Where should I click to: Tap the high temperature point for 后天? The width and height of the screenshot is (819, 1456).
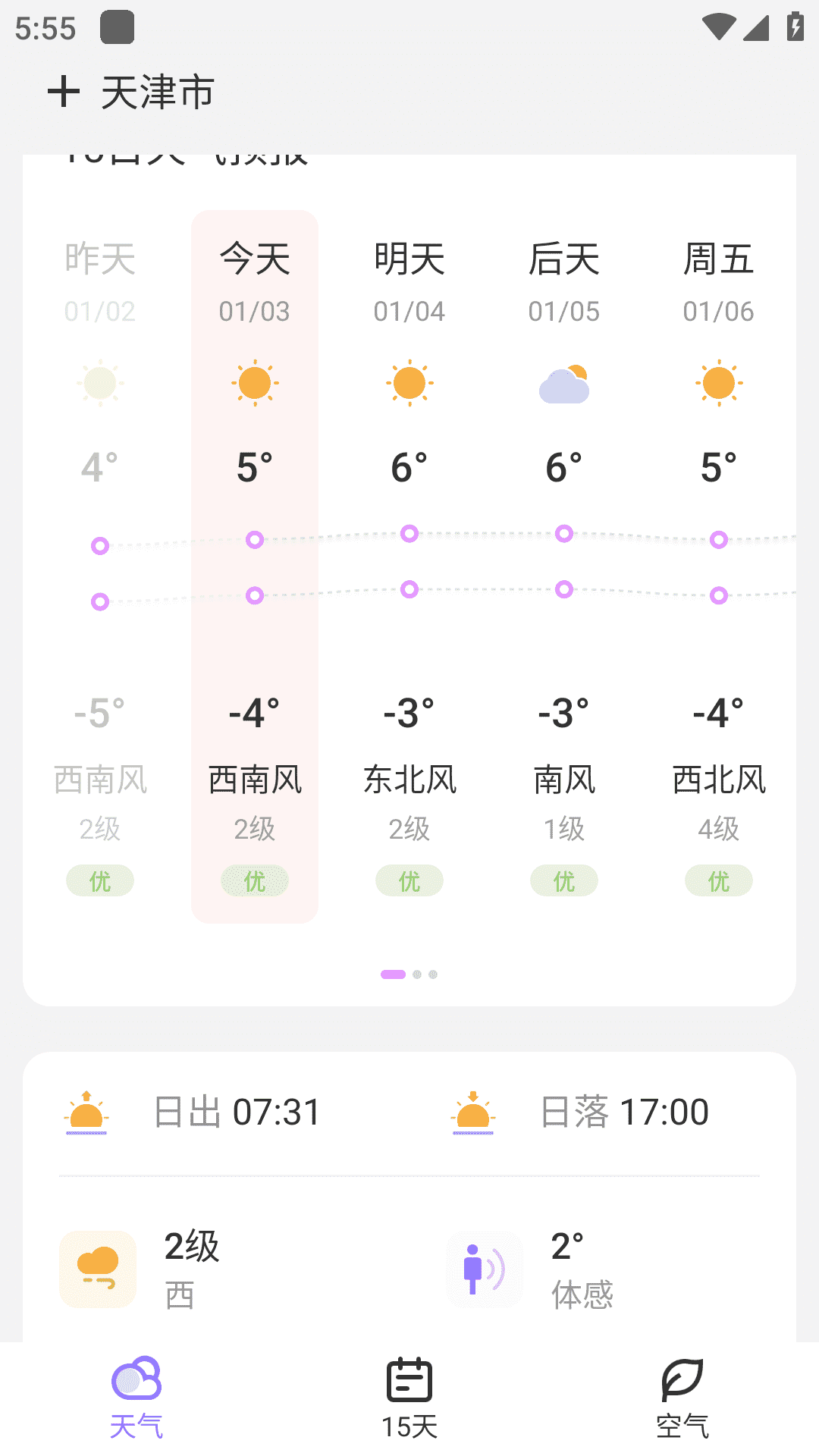[564, 533]
